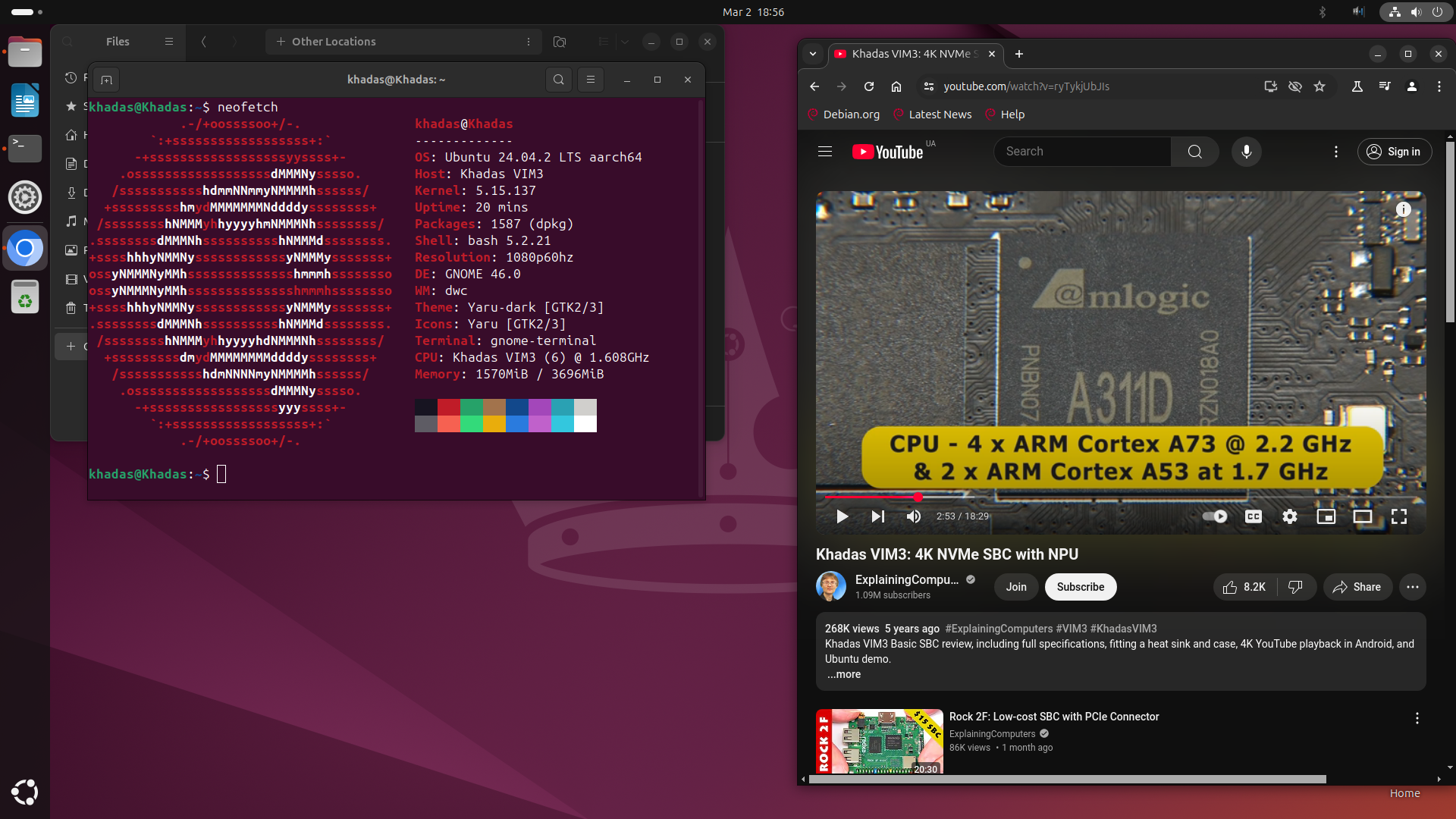Open Files sidebar hamburger menu
The image size is (1456, 819).
[x=169, y=42]
